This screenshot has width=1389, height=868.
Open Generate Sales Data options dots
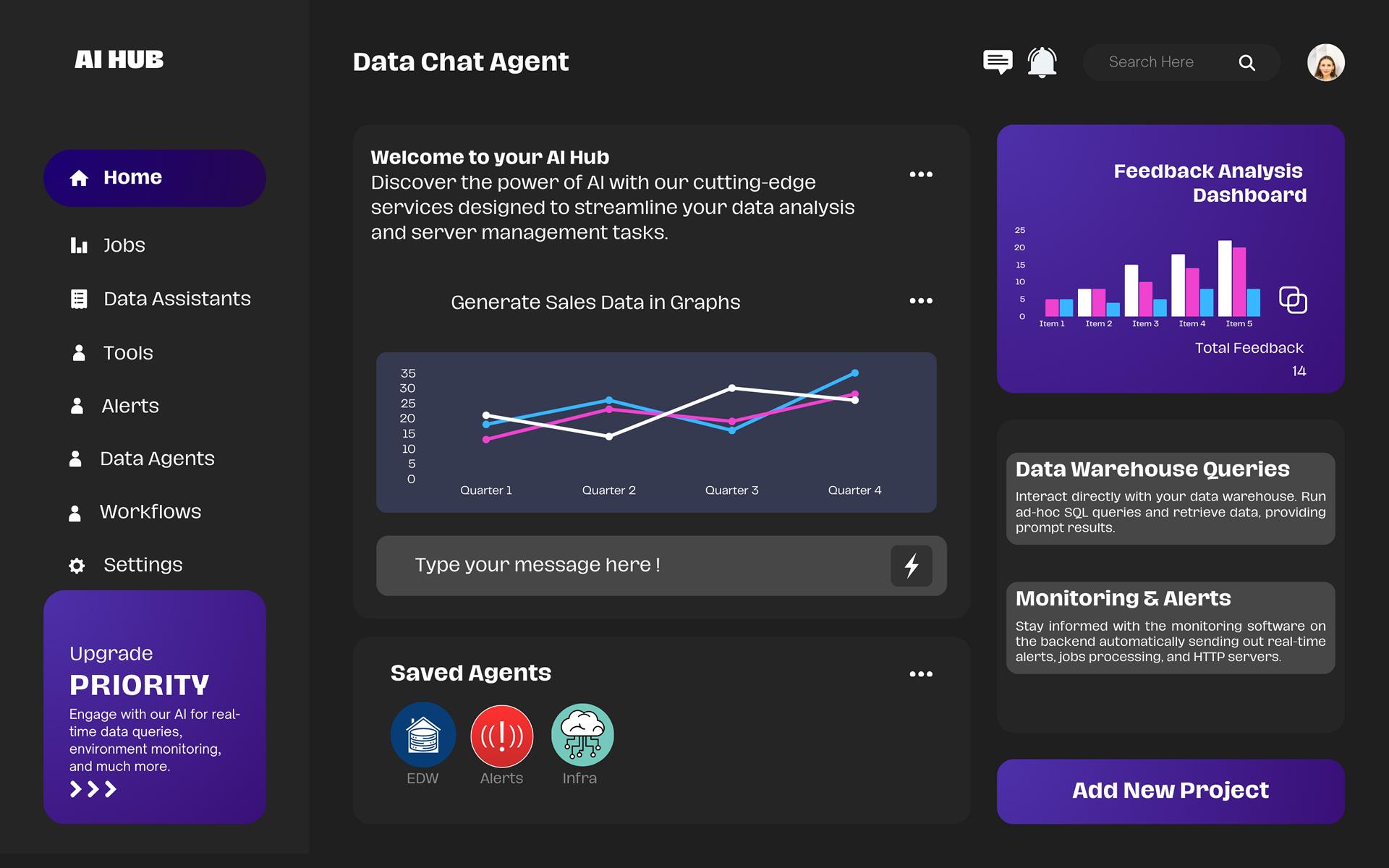(920, 301)
